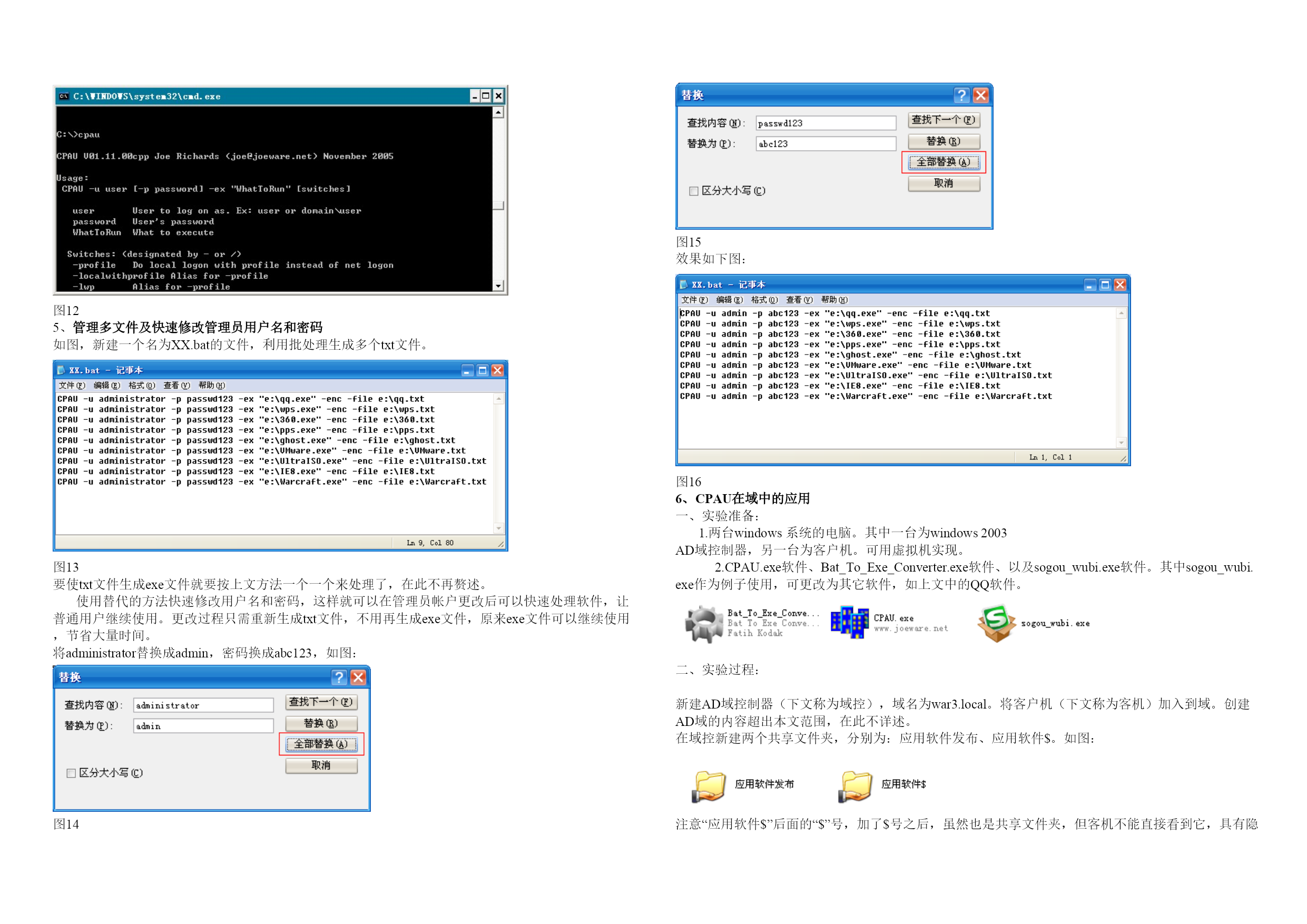Click the Bat_To_Exe_Converter gear icon
This screenshot has height=924, width=1307.
click(704, 623)
